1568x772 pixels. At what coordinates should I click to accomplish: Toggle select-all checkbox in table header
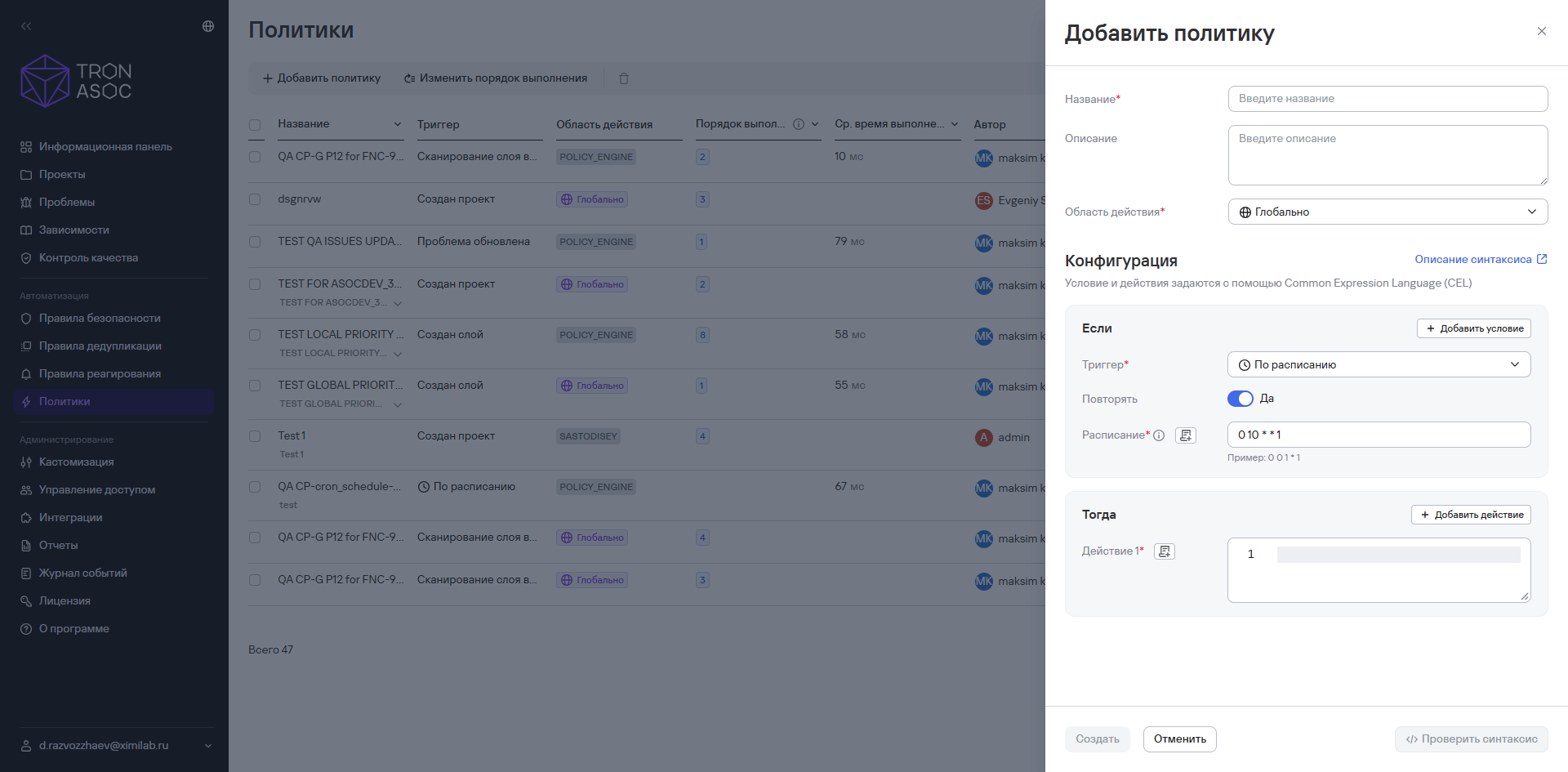coord(255,125)
